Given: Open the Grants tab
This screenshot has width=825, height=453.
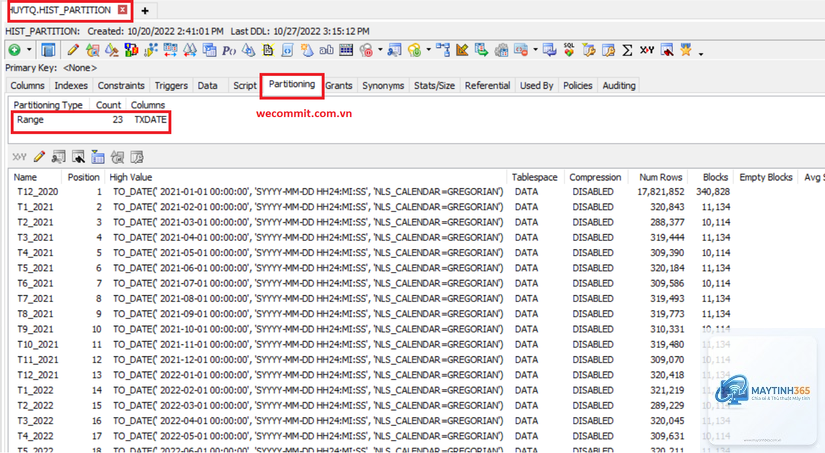Looking at the screenshot, I should coord(339,85).
